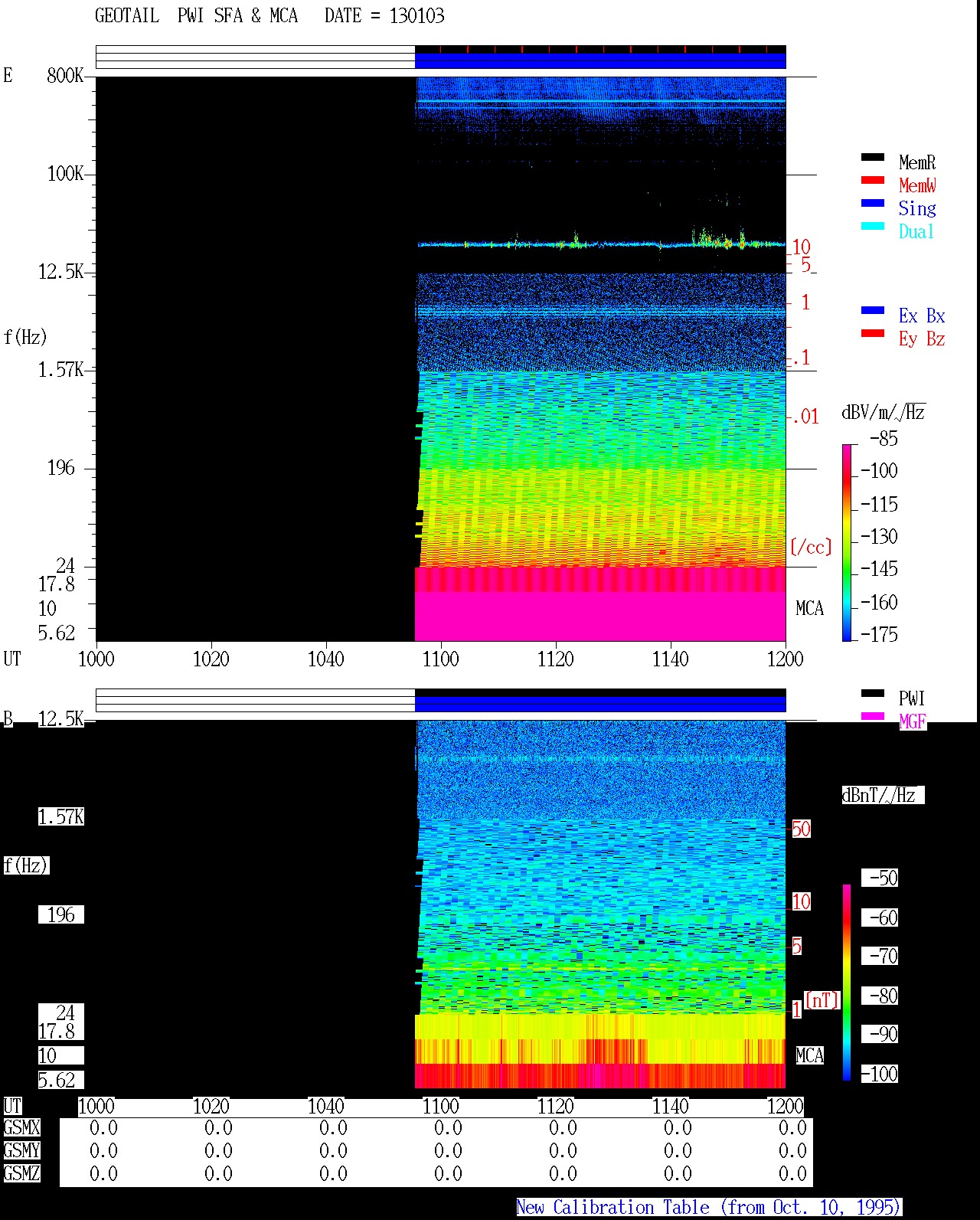
Task: Click the GSMX row label
Action: pos(21,1127)
